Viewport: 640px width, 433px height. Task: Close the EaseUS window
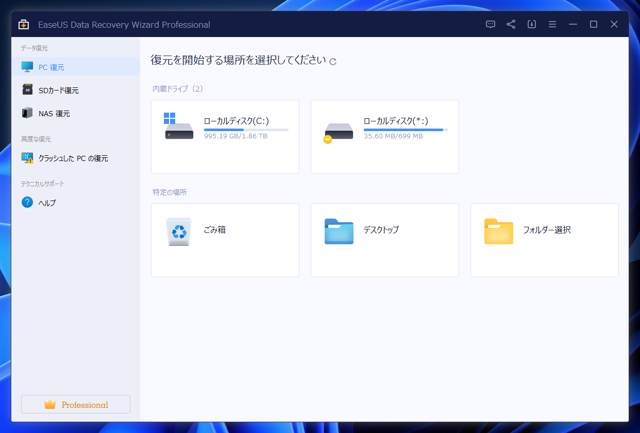tap(614, 24)
